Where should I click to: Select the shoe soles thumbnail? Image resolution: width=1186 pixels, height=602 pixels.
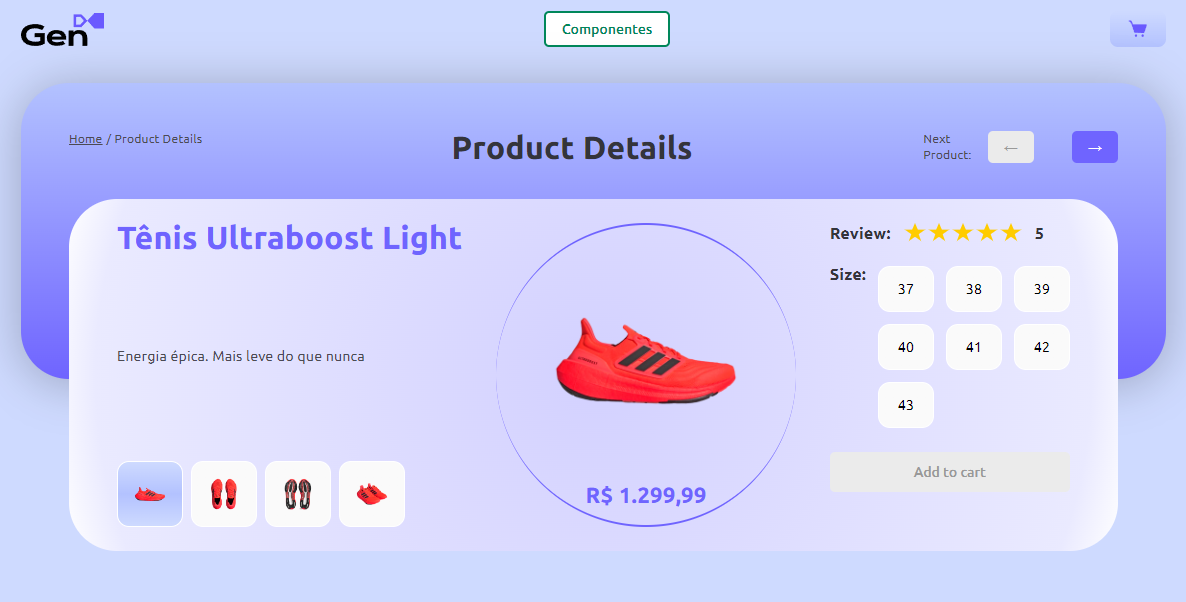pos(298,494)
